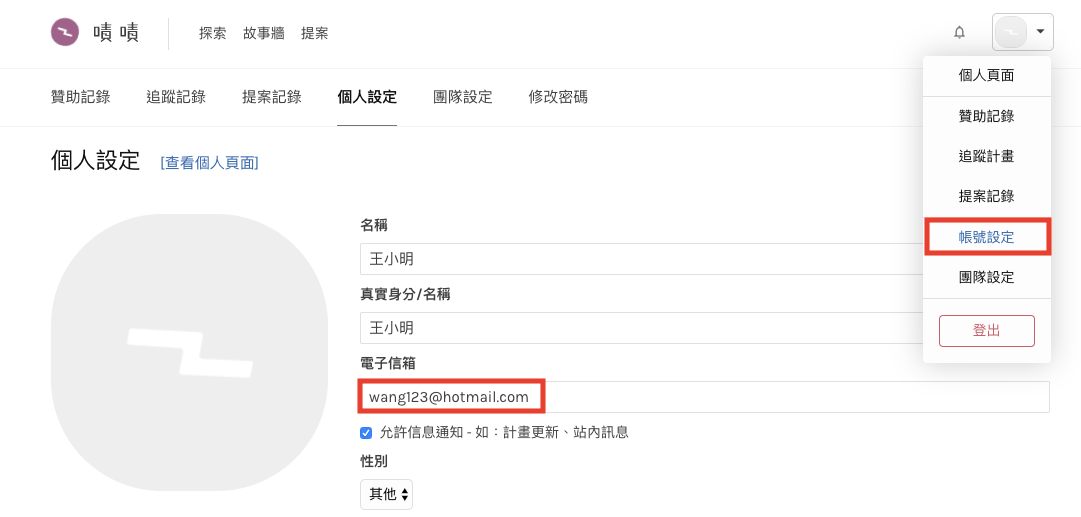This screenshot has height=517, width=1081.
Task: Open 提案記錄 tab
Action: [272, 97]
